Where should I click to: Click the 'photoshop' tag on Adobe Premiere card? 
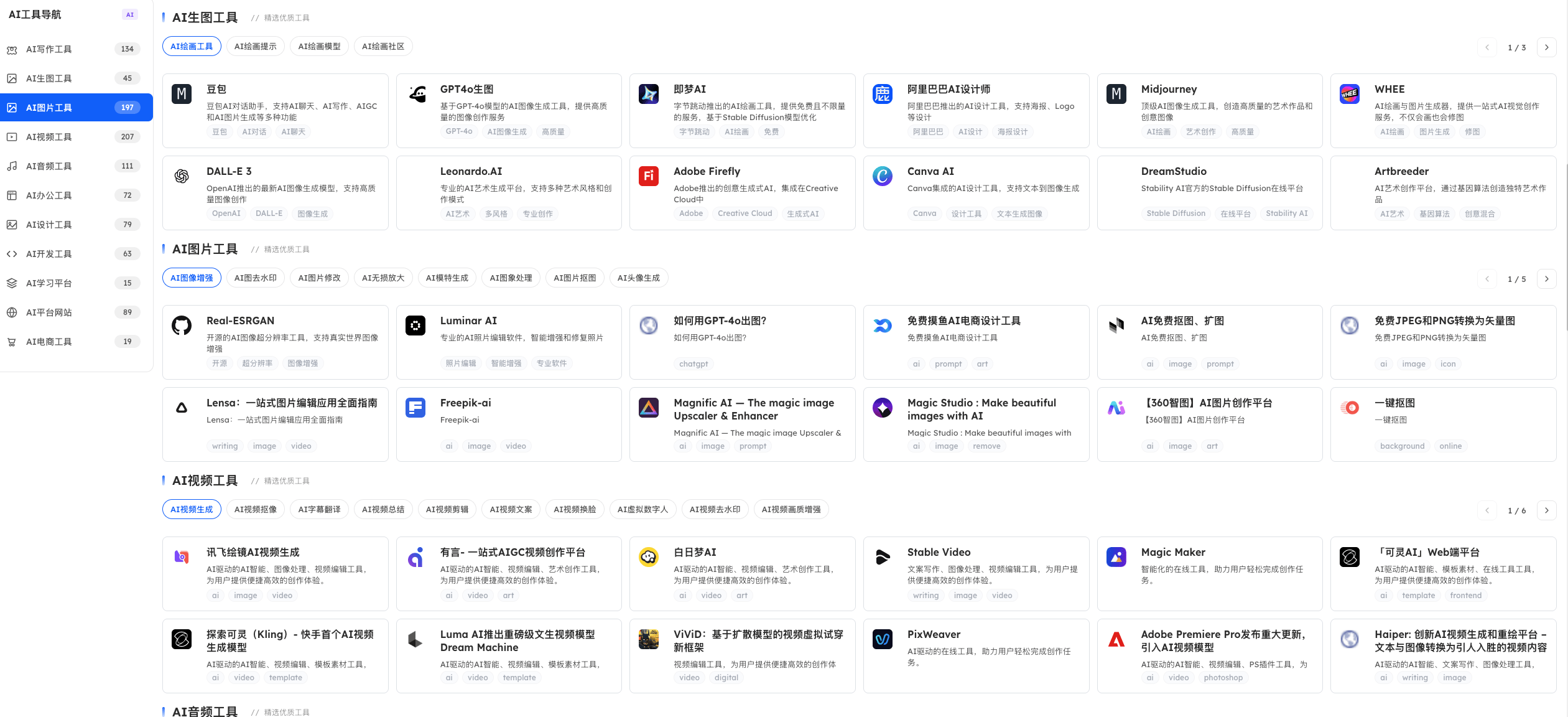click(x=1223, y=678)
